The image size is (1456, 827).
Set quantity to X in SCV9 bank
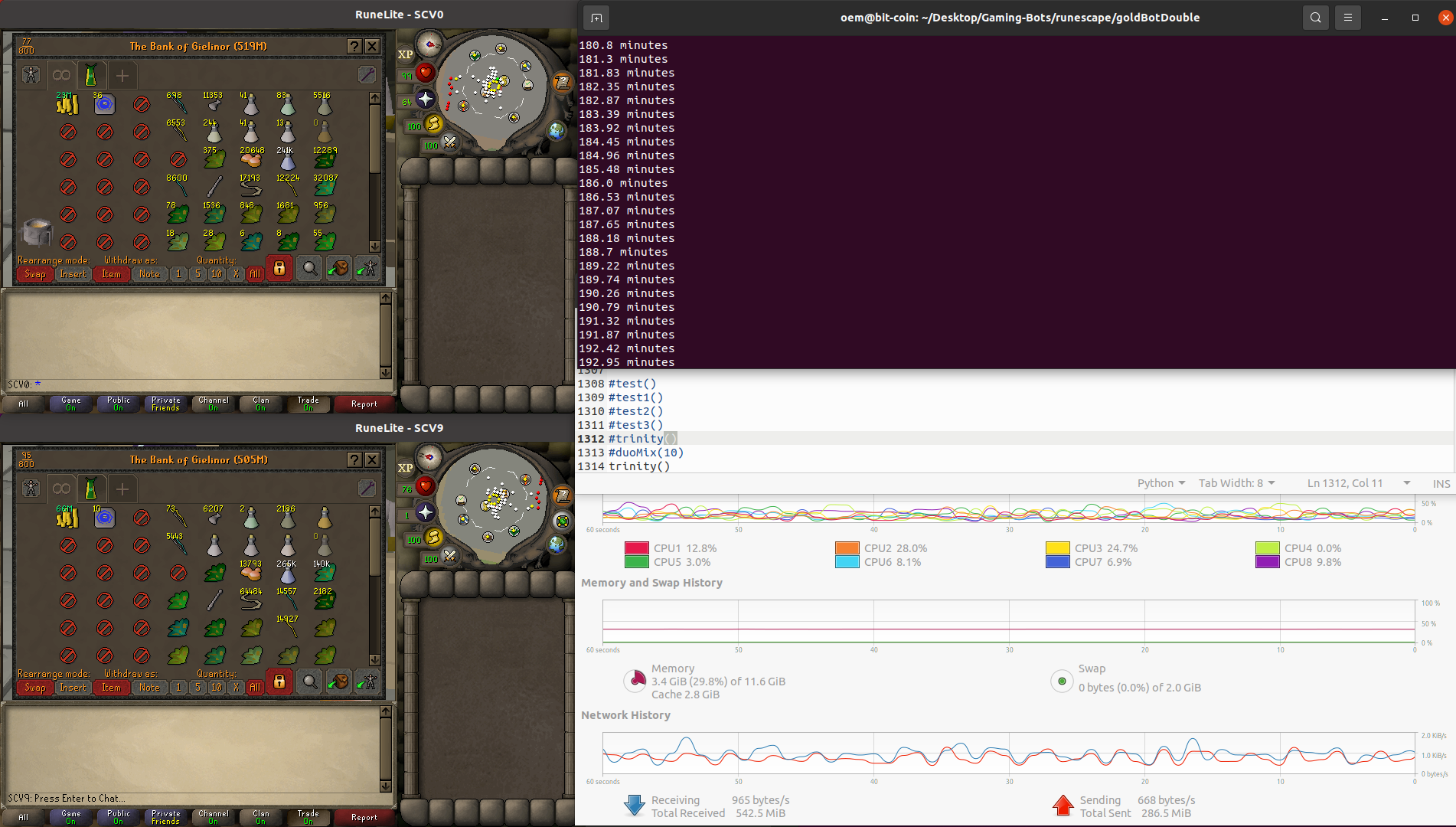click(x=236, y=687)
